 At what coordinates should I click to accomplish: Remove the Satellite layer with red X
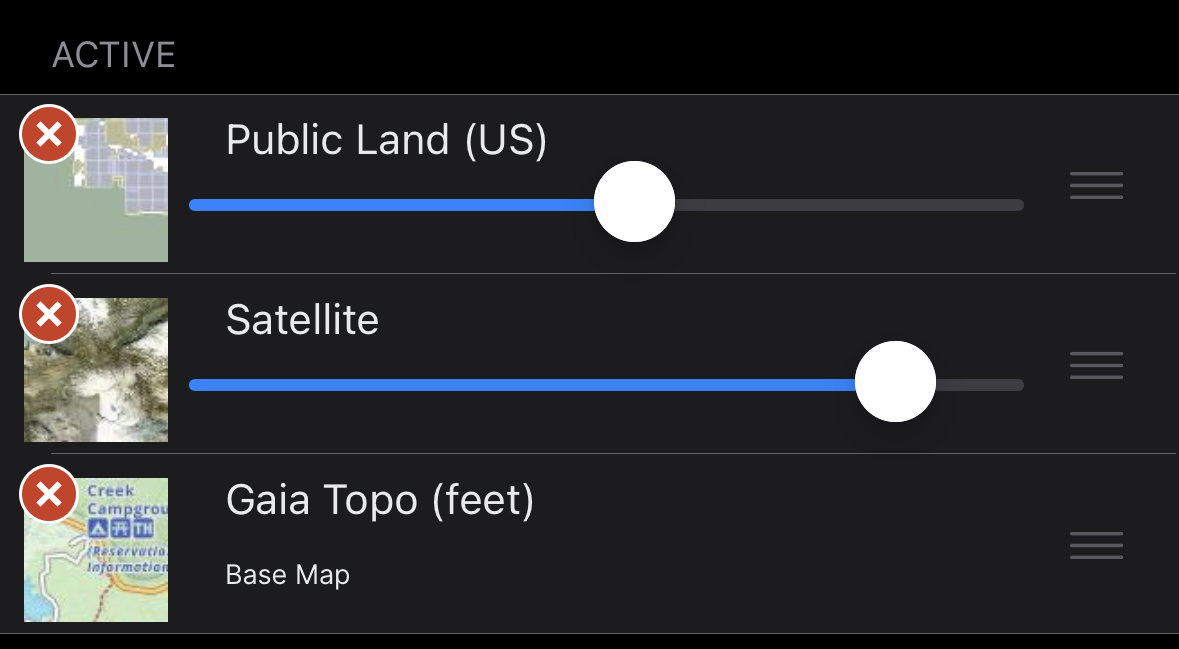[x=49, y=314]
